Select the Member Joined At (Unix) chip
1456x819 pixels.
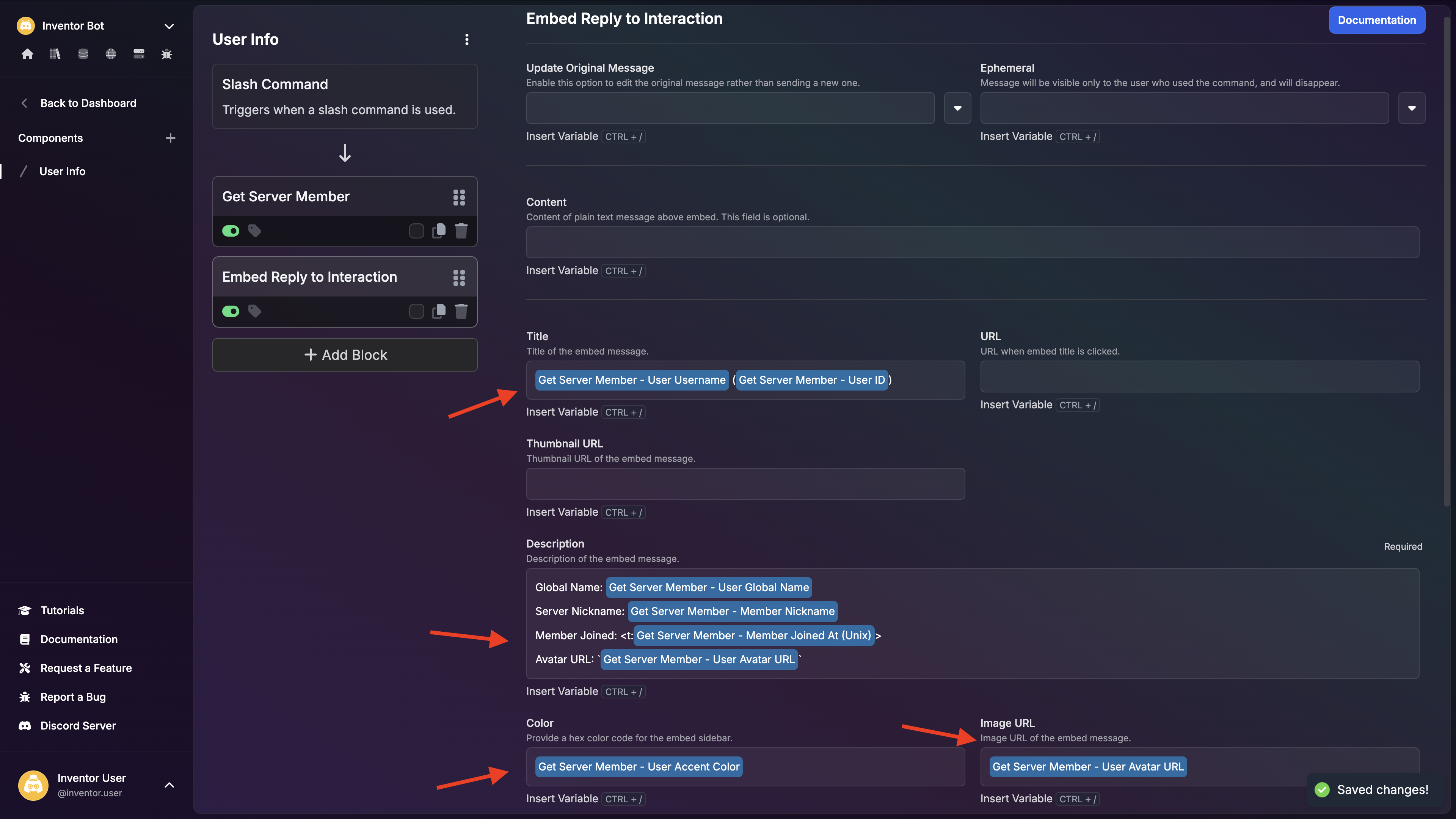tap(754, 635)
